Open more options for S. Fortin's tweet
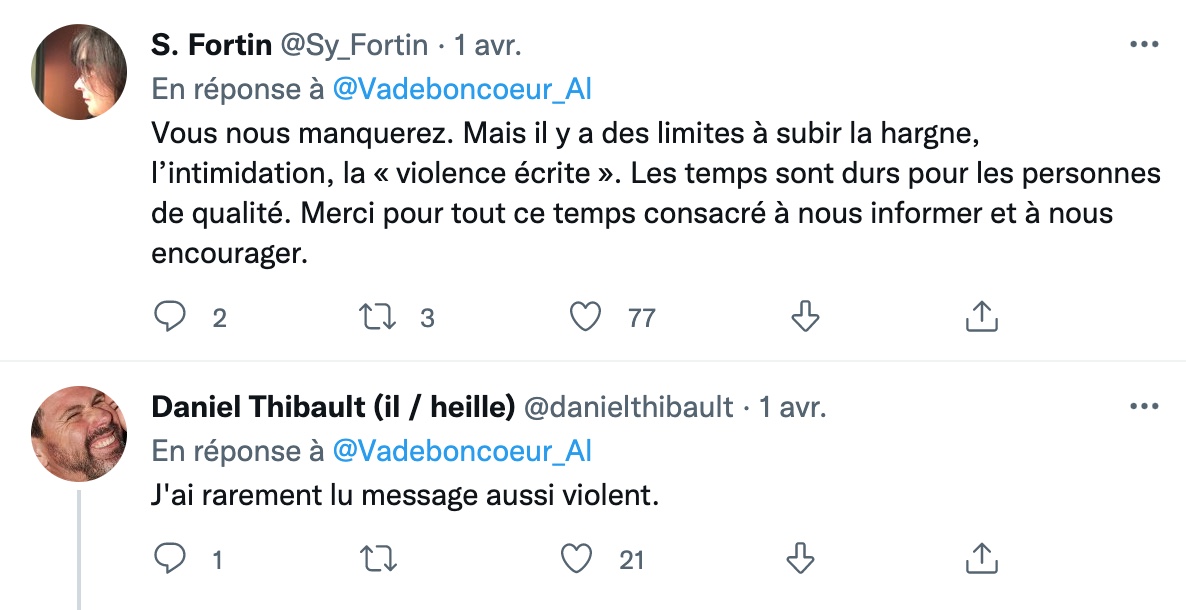The image size is (1186, 610). 1144,45
